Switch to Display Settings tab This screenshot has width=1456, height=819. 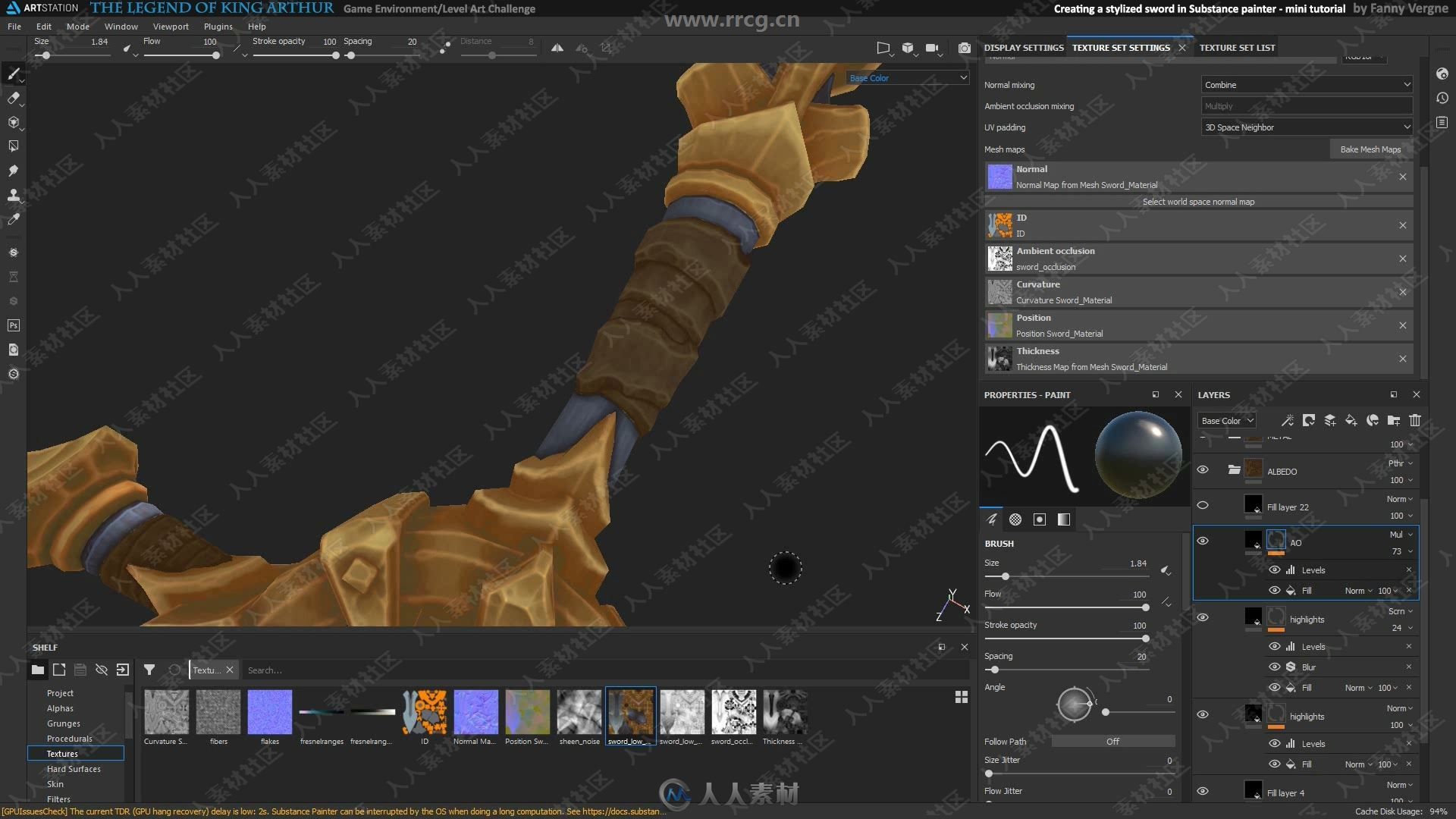1024,48
